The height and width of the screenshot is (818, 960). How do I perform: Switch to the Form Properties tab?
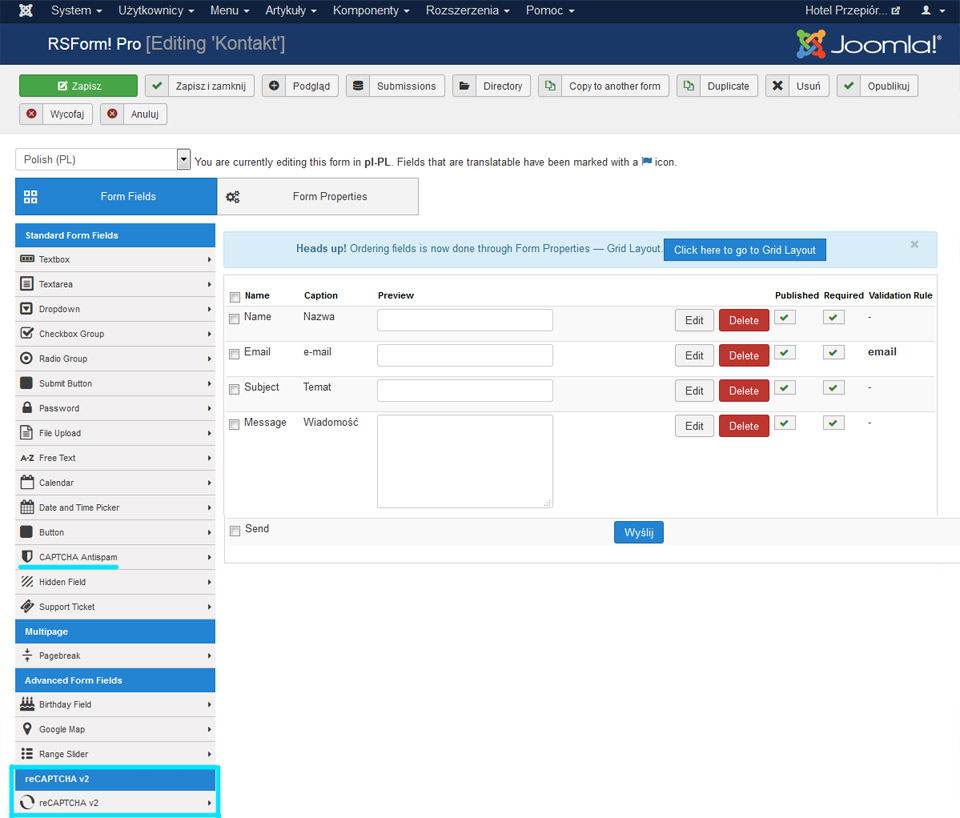[318, 197]
